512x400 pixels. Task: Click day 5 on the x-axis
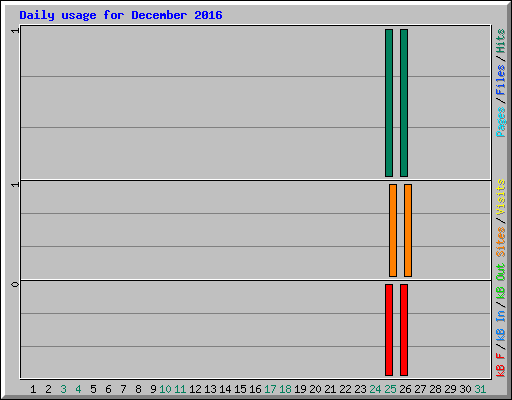click(93, 389)
